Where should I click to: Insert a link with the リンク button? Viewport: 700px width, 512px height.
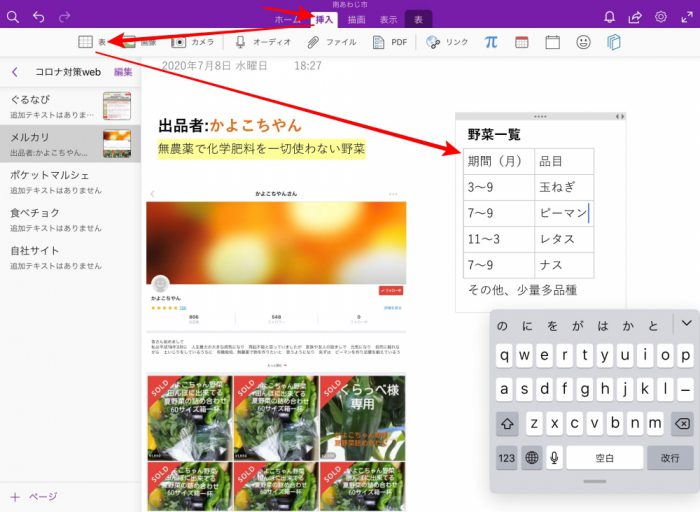click(447, 42)
